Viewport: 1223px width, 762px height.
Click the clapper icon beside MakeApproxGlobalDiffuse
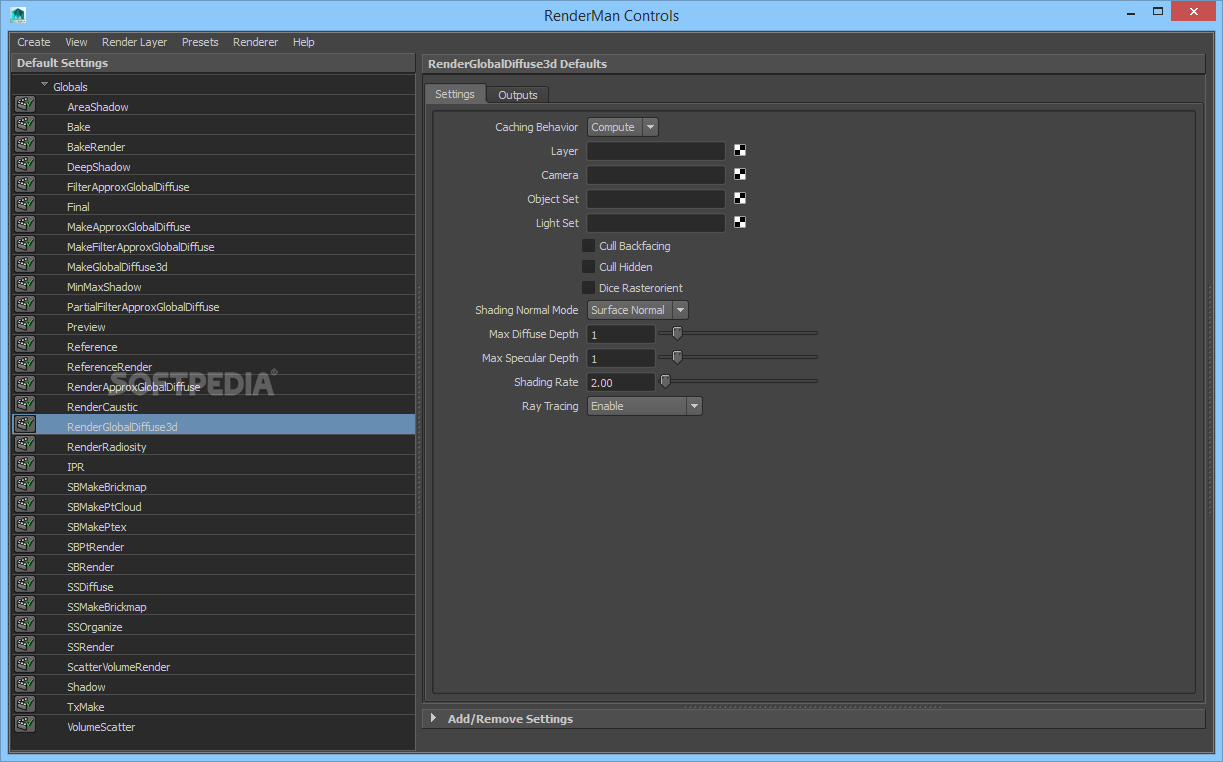click(x=25, y=224)
